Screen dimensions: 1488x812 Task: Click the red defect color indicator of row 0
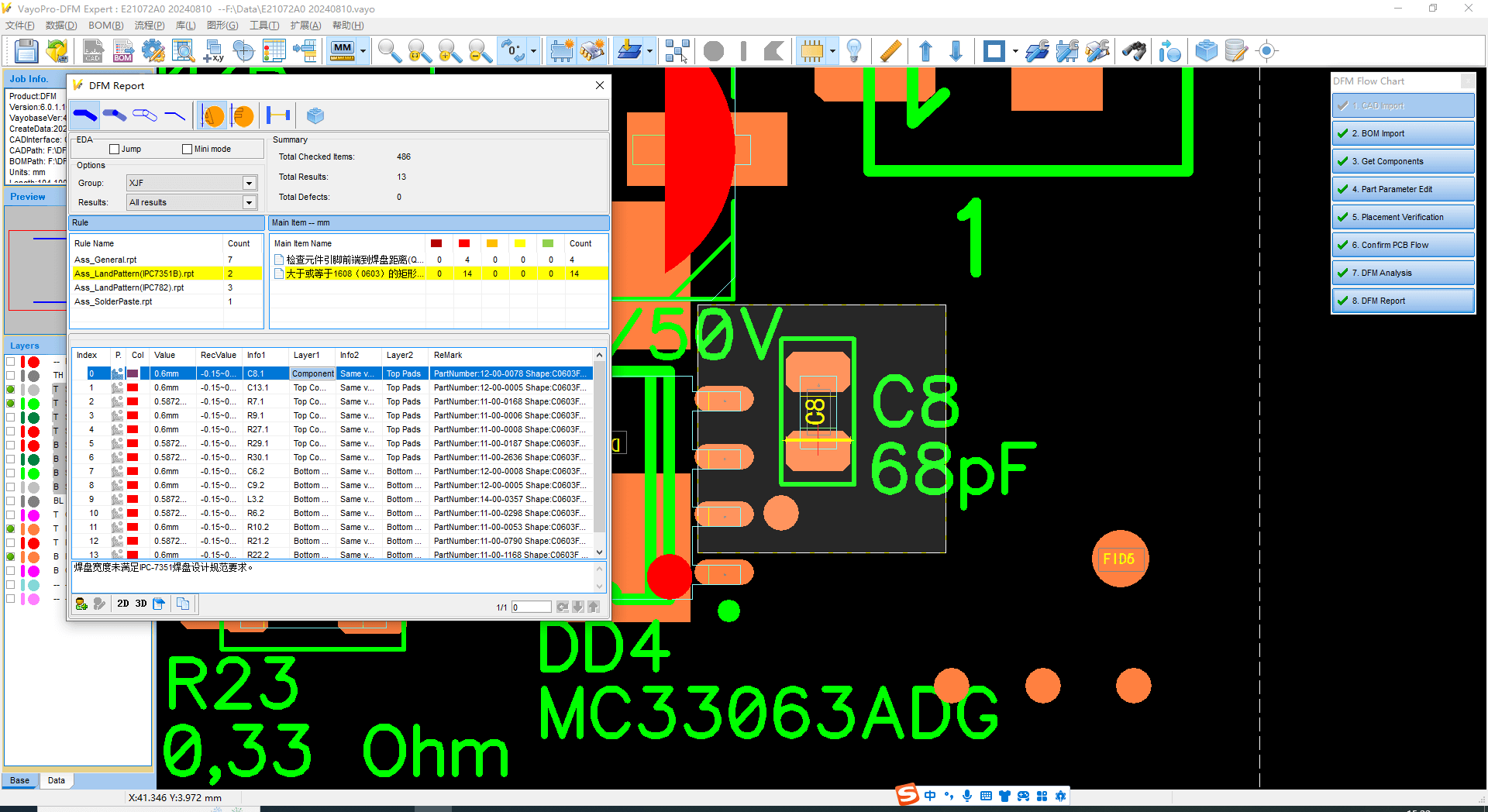click(133, 373)
